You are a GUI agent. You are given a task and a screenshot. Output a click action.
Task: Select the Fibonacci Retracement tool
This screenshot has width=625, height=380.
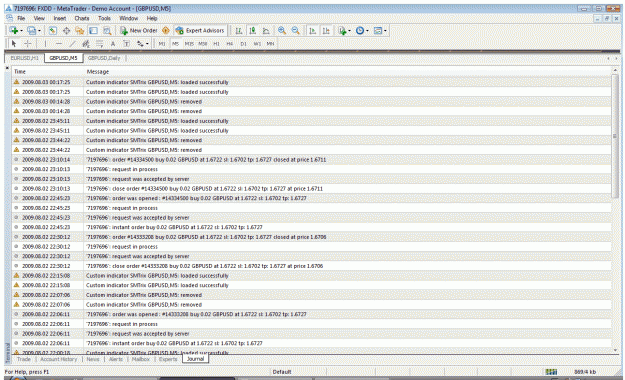[99, 43]
